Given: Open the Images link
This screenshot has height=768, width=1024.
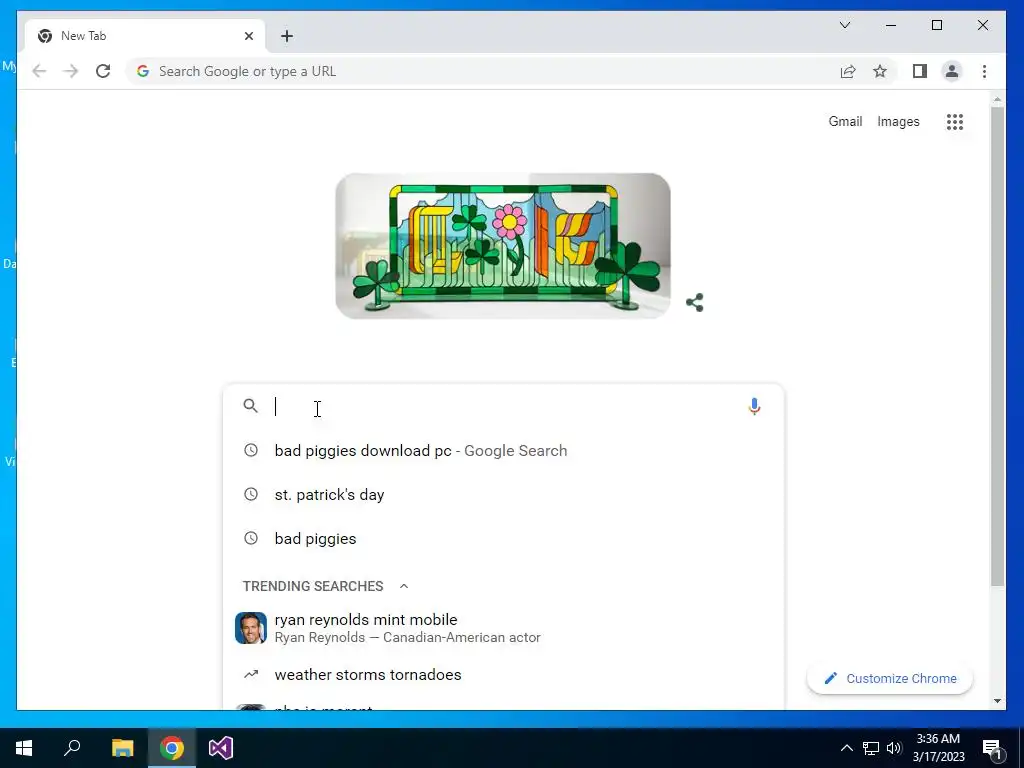Looking at the screenshot, I should pos(898,121).
